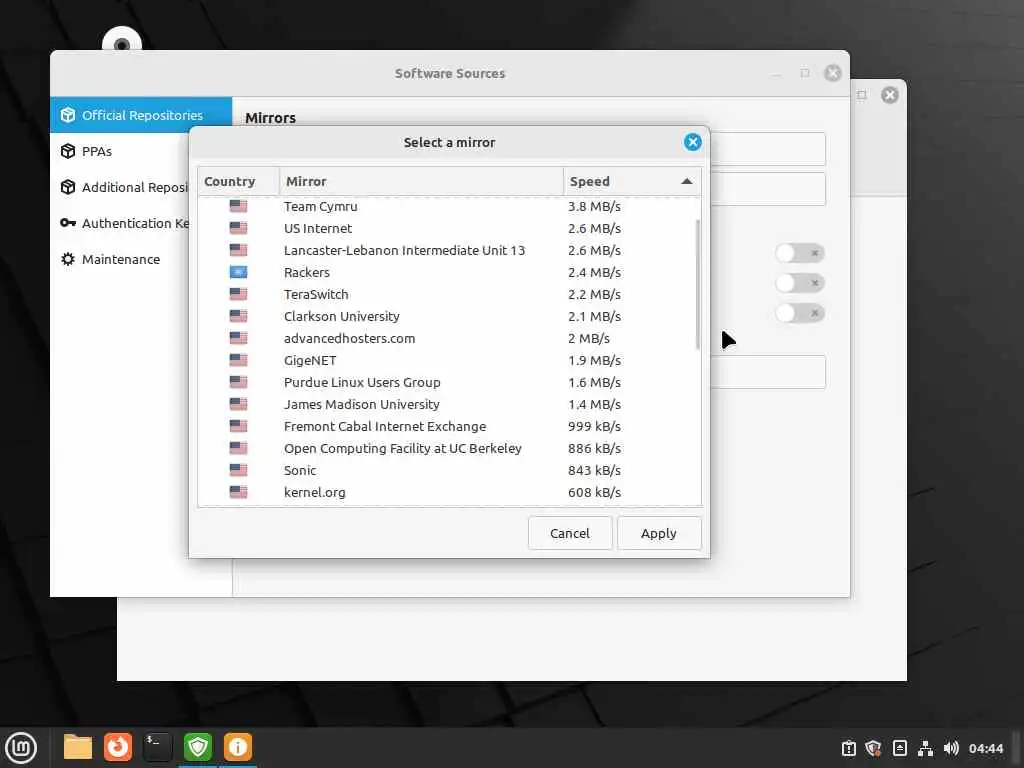The height and width of the screenshot is (768, 1024).
Task: Sort mirrors by Country column
Action: [238, 181]
